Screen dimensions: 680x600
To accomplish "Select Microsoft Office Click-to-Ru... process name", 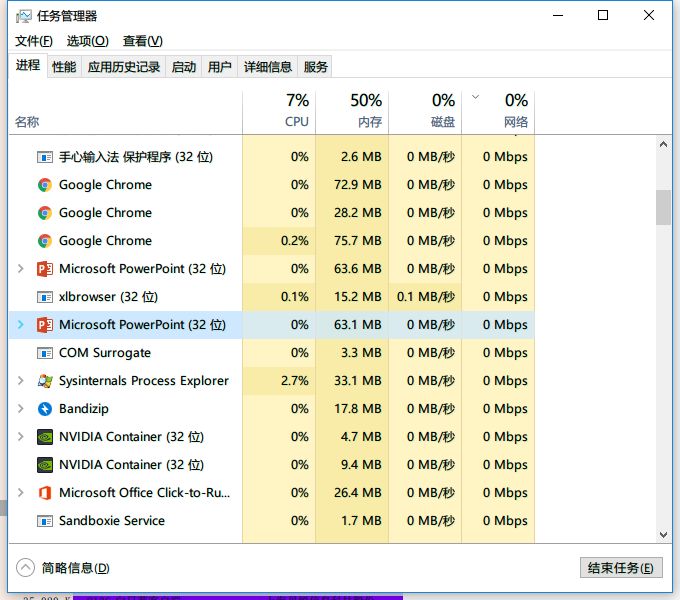I will [x=144, y=493].
